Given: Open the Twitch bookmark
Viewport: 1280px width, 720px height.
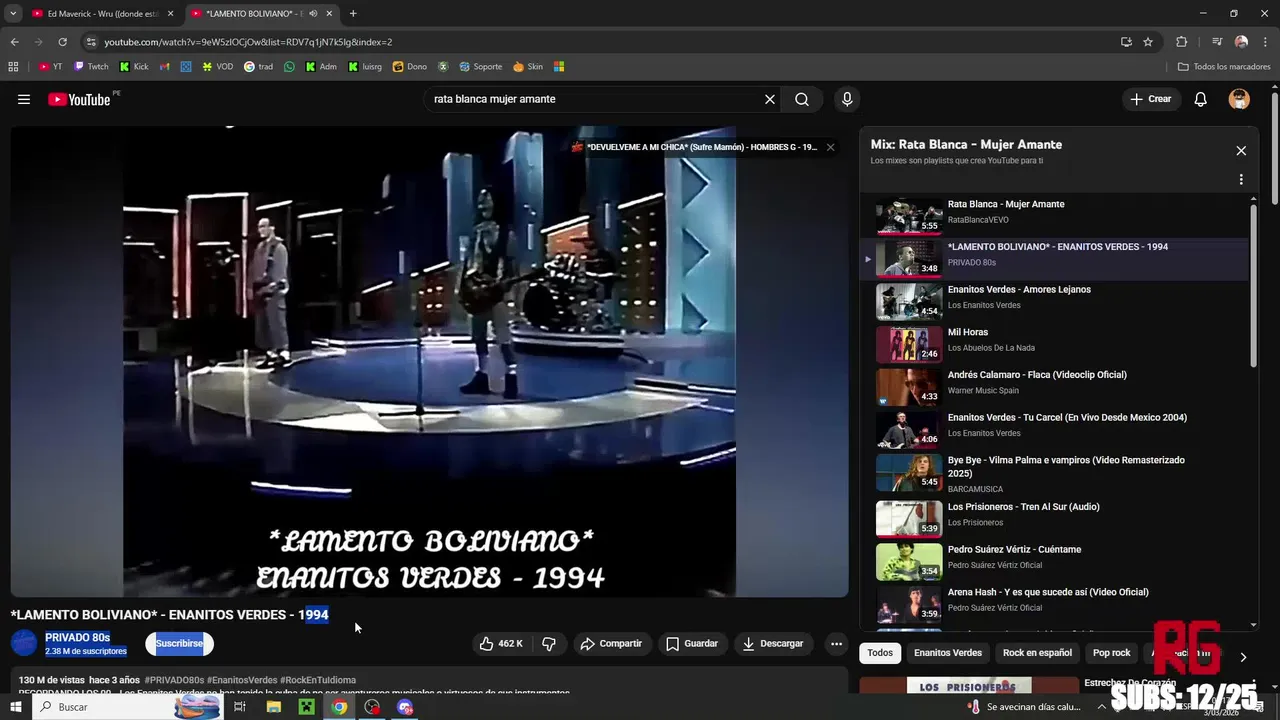Looking at the screenshot, I should [91, 67].
